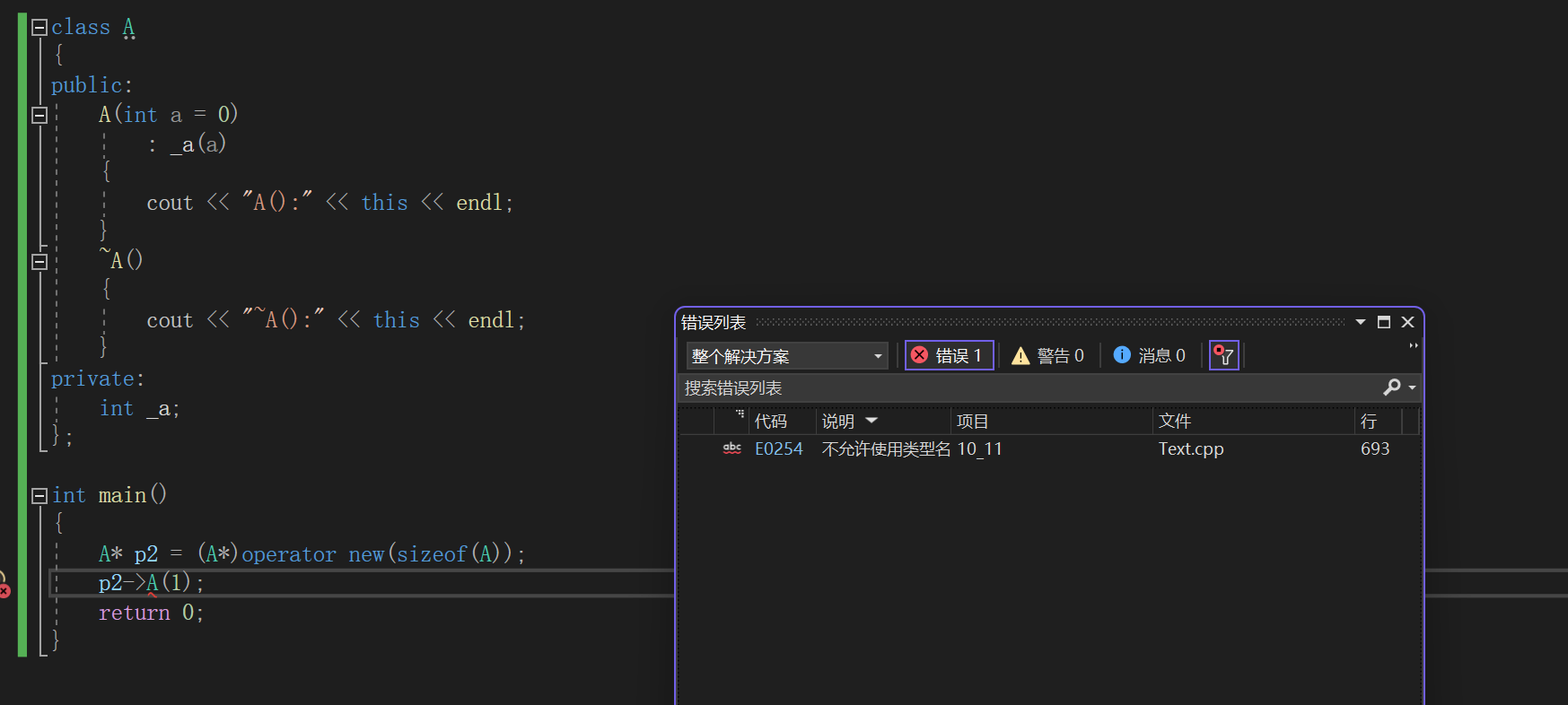Maximize the 错误列表 panel
This screenshot has height=705, width=1568.
1384,322
